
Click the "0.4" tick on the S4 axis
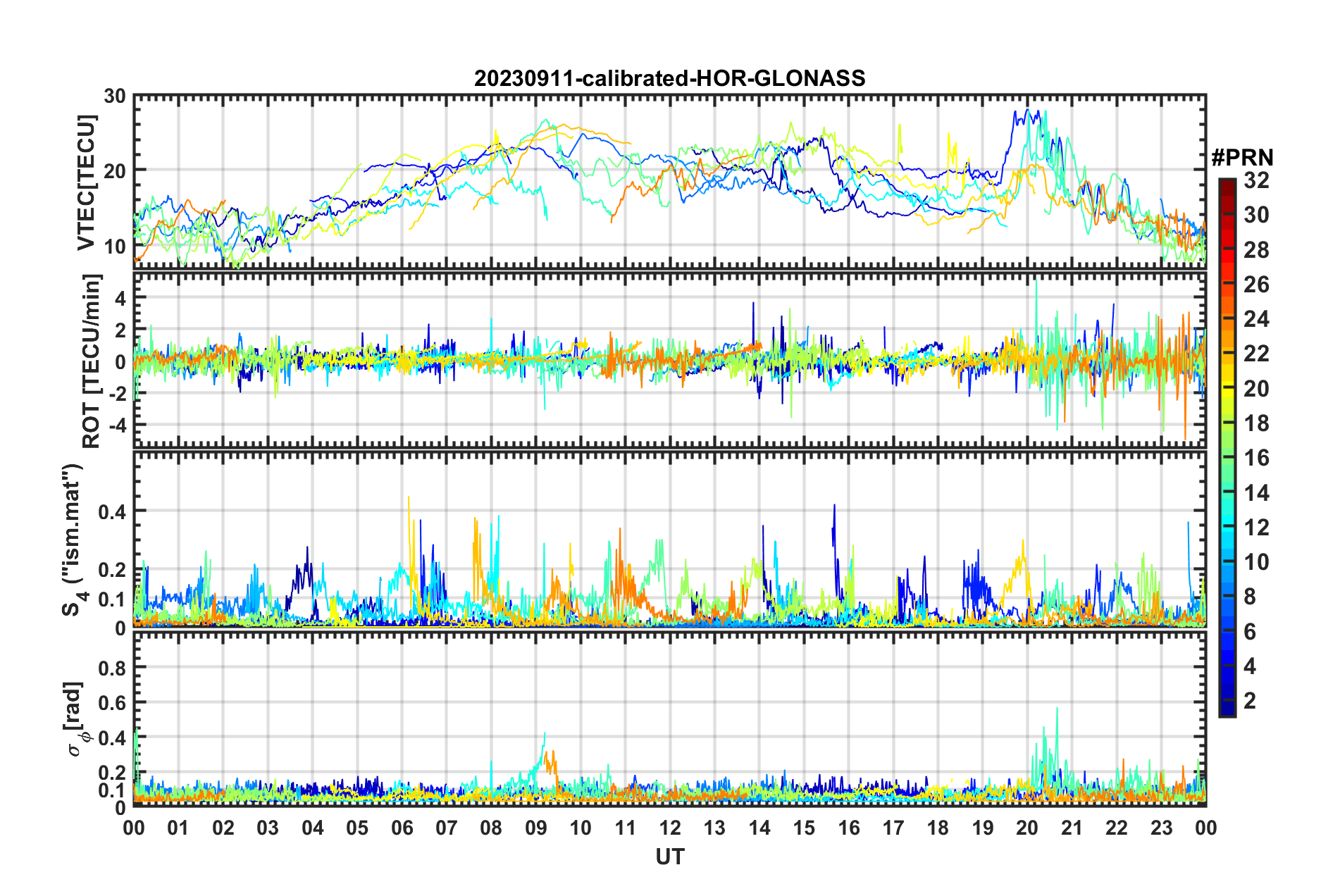(x=112, y=512)
